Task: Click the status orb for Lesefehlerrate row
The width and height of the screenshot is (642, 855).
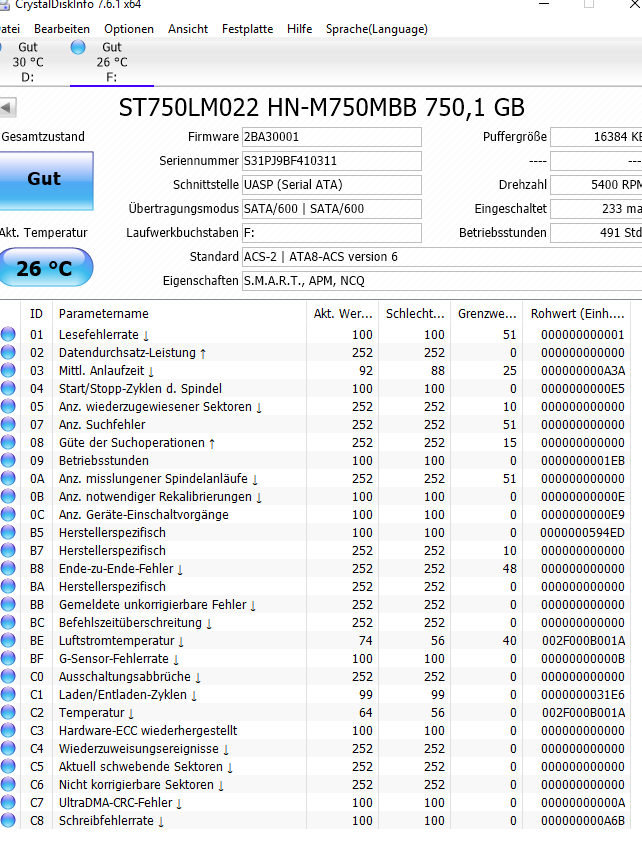Action: click(x=8, y=334)
